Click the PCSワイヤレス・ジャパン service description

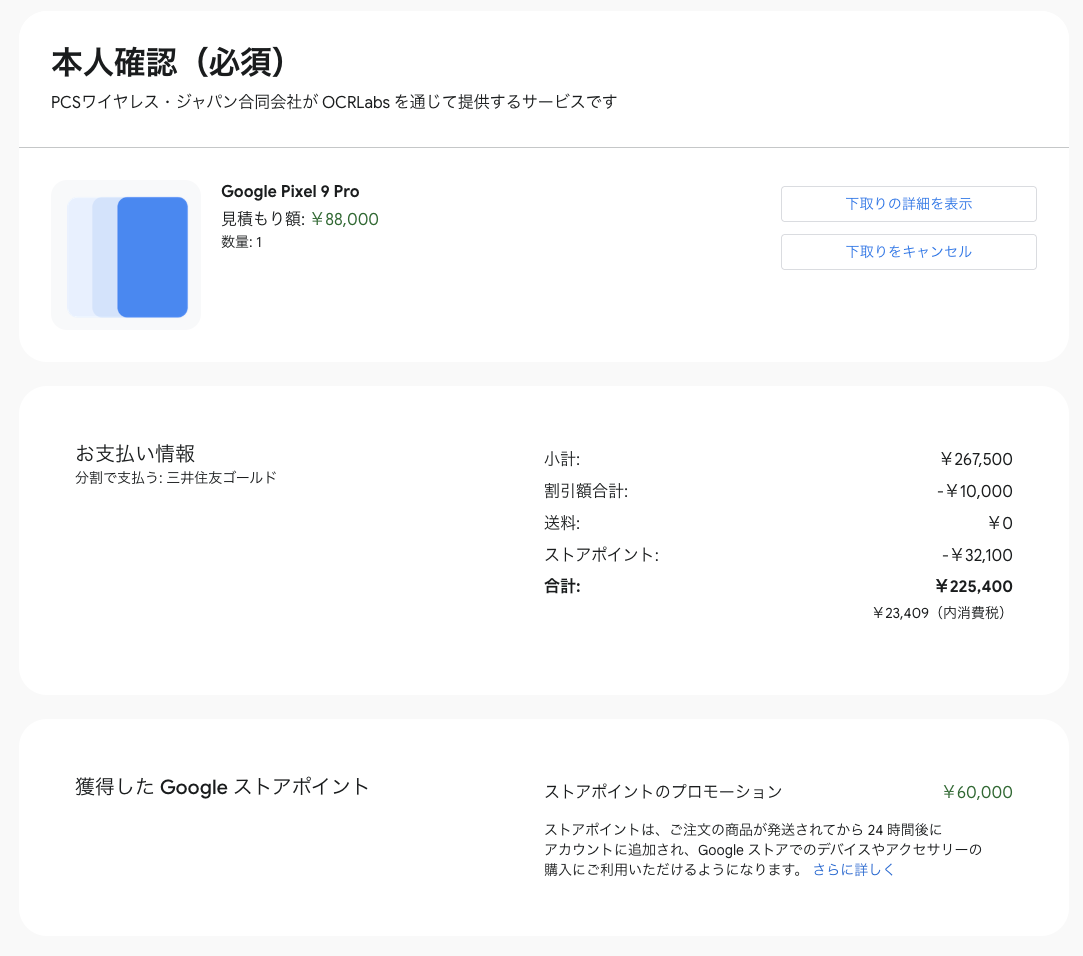(334, 102)
